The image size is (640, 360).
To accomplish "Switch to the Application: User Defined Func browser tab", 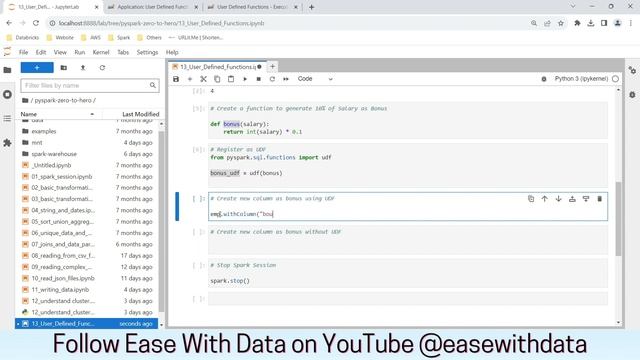I will click(x=152, y=7).
